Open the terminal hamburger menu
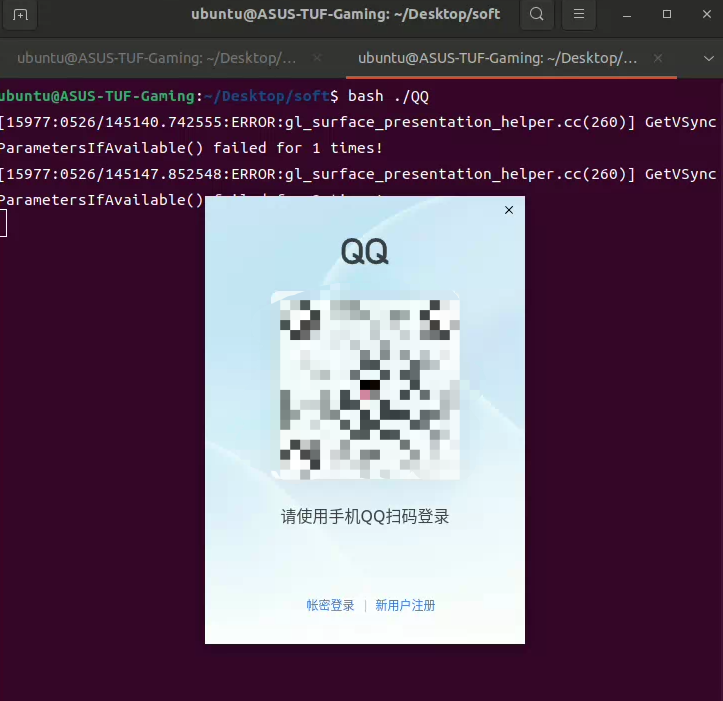This screenshot has height=701, width=723. coord(579,14)
